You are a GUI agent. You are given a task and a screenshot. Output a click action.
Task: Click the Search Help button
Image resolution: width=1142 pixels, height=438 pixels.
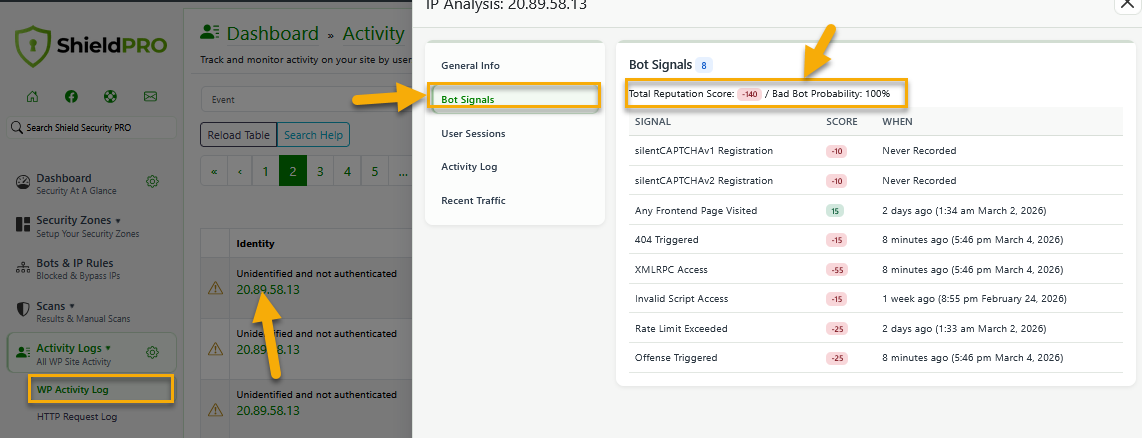click(313, 135)
